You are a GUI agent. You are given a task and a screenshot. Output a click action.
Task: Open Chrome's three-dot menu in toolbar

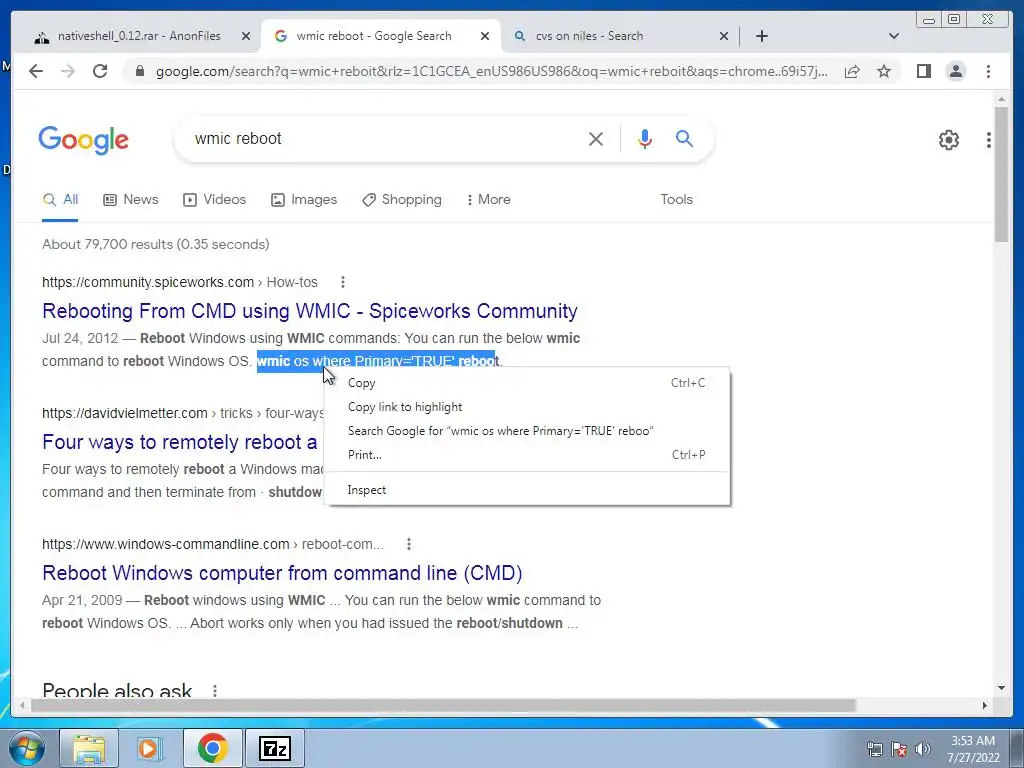[988, 71]
